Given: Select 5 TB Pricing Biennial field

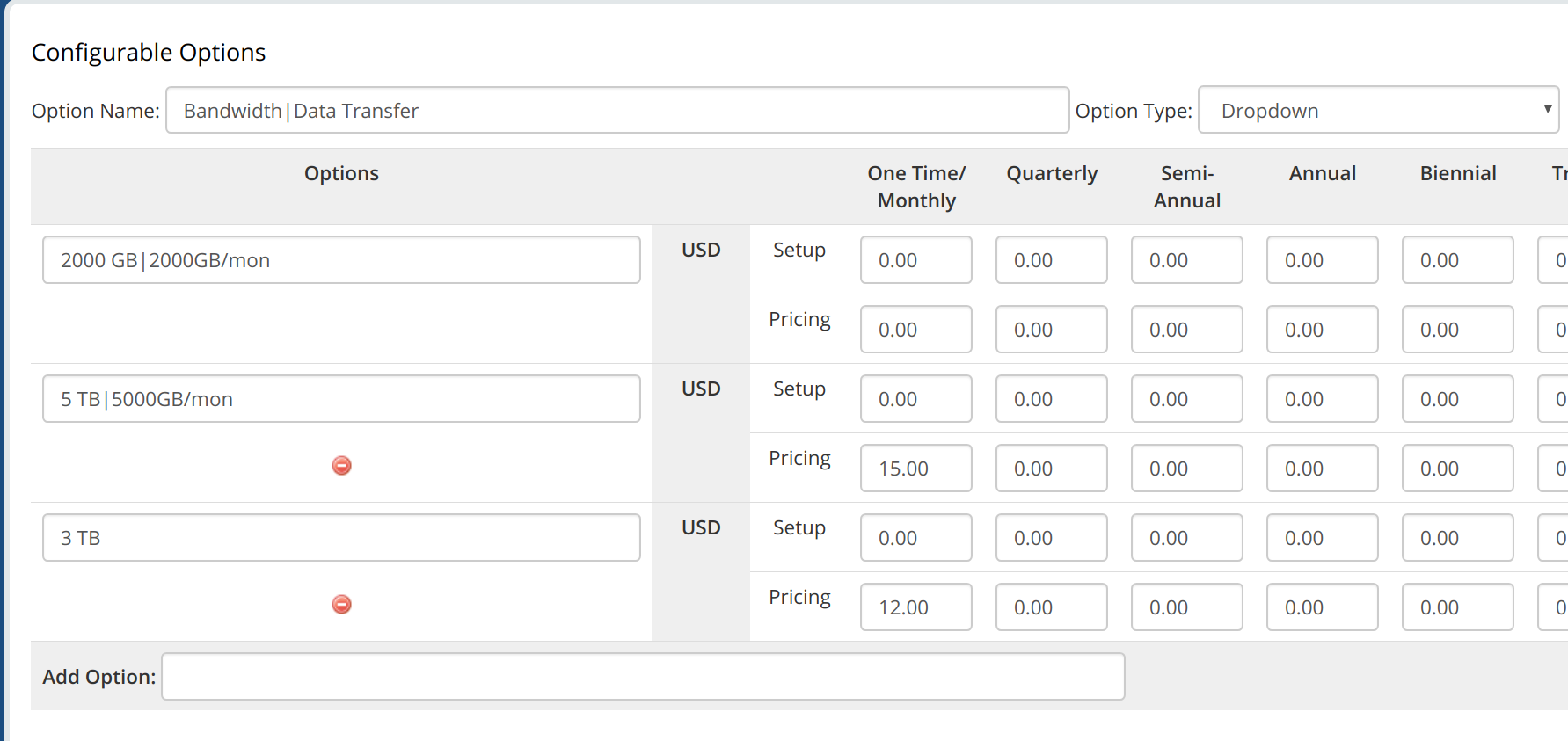Looking at the screenshot, I should point(1457,468).
